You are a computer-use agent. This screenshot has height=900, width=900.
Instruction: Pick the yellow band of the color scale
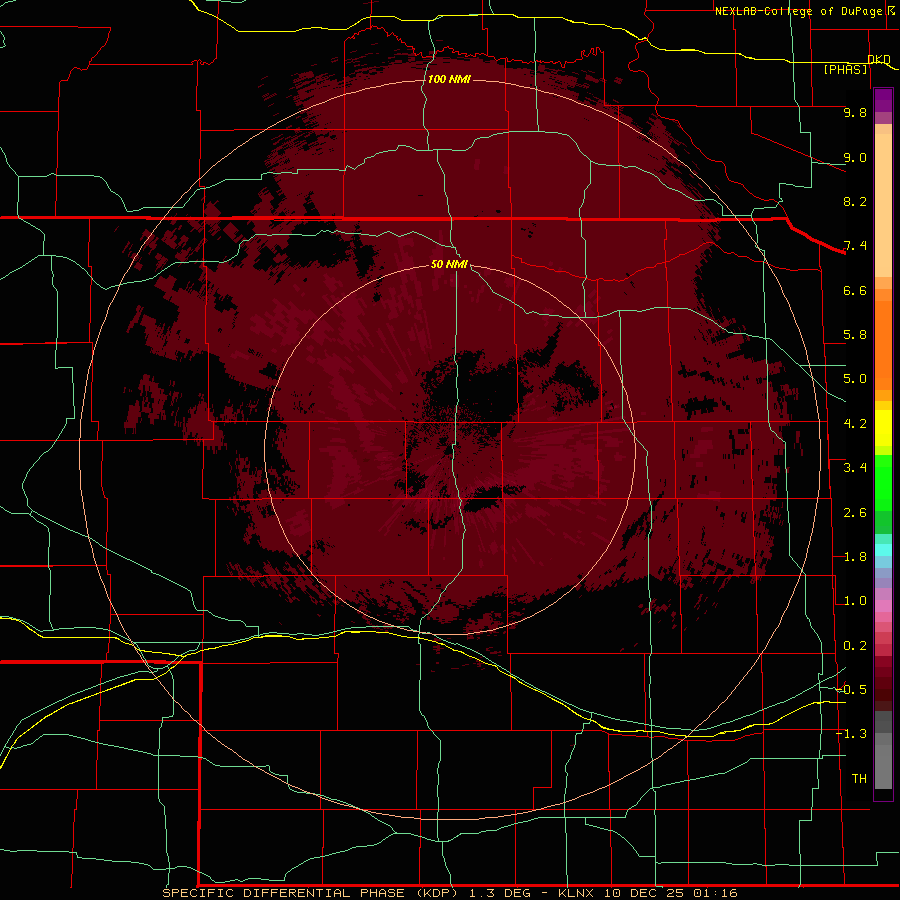point(883,428)
